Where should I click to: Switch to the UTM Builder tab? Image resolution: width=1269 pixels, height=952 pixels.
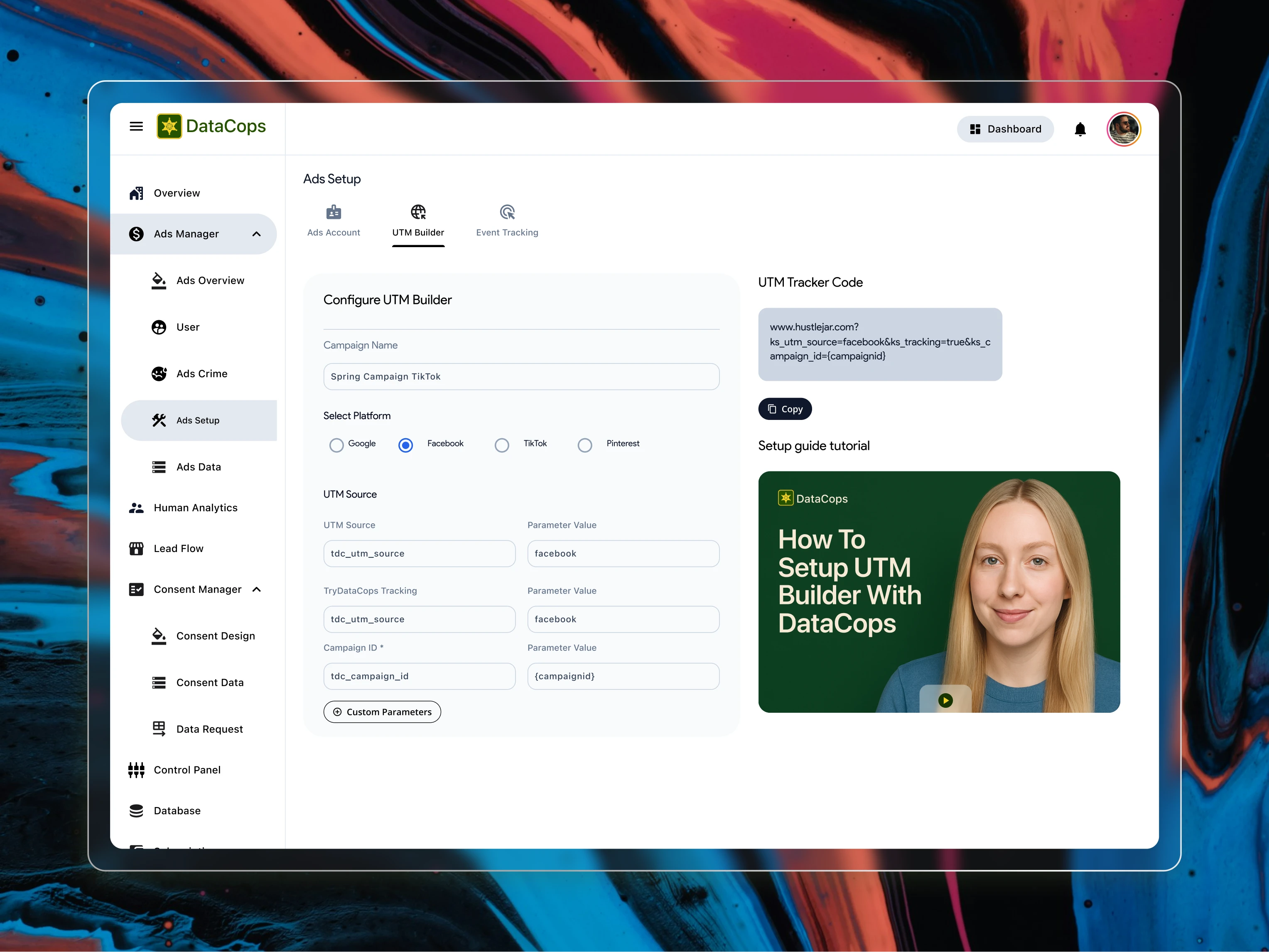pyautogui.click(x=418, y=221)
